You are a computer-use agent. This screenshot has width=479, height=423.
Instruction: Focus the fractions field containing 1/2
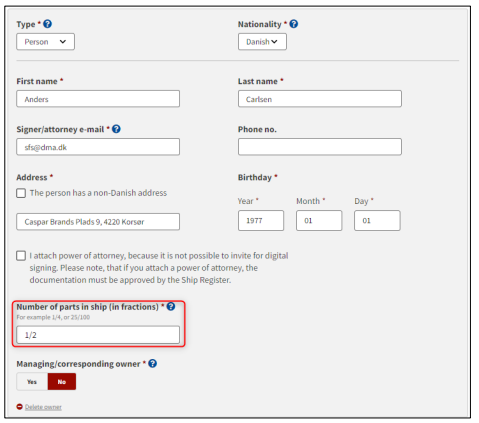[x=98, y=335]
